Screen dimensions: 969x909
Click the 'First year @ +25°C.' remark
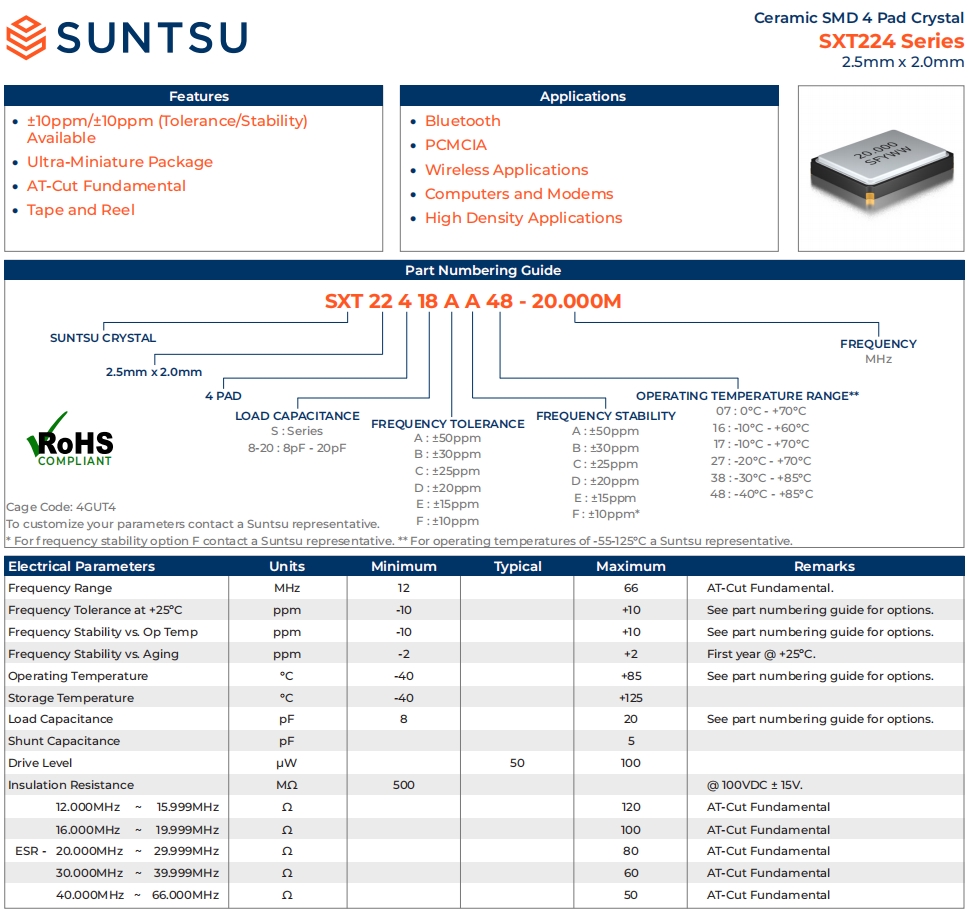(x=761, y=654)
